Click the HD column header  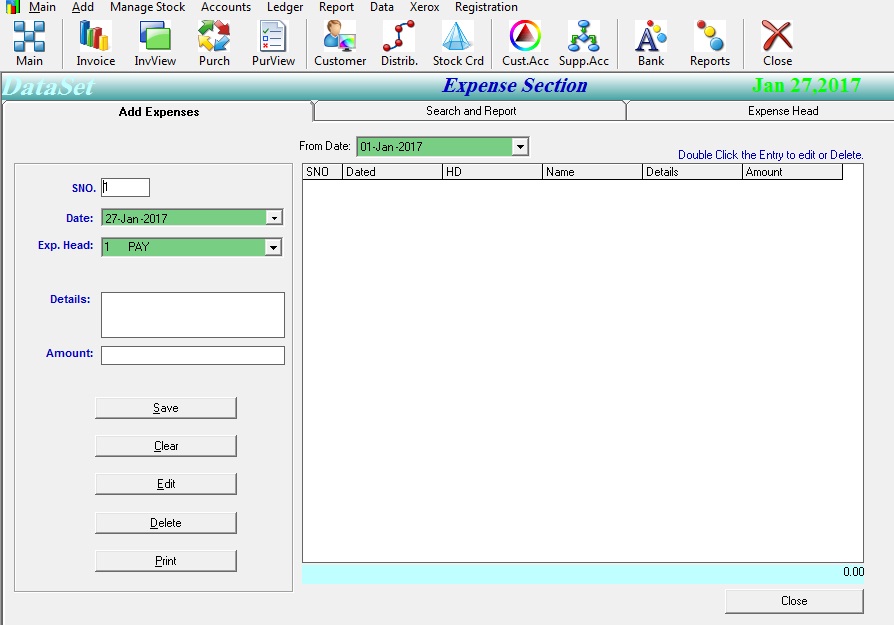(x=493, y=172)
